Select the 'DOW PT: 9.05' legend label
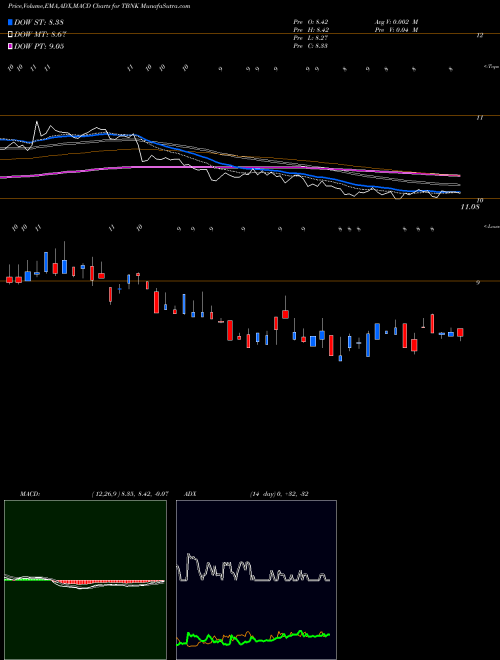This screenshot has height=660, width=500. click(x=39, y=46)
